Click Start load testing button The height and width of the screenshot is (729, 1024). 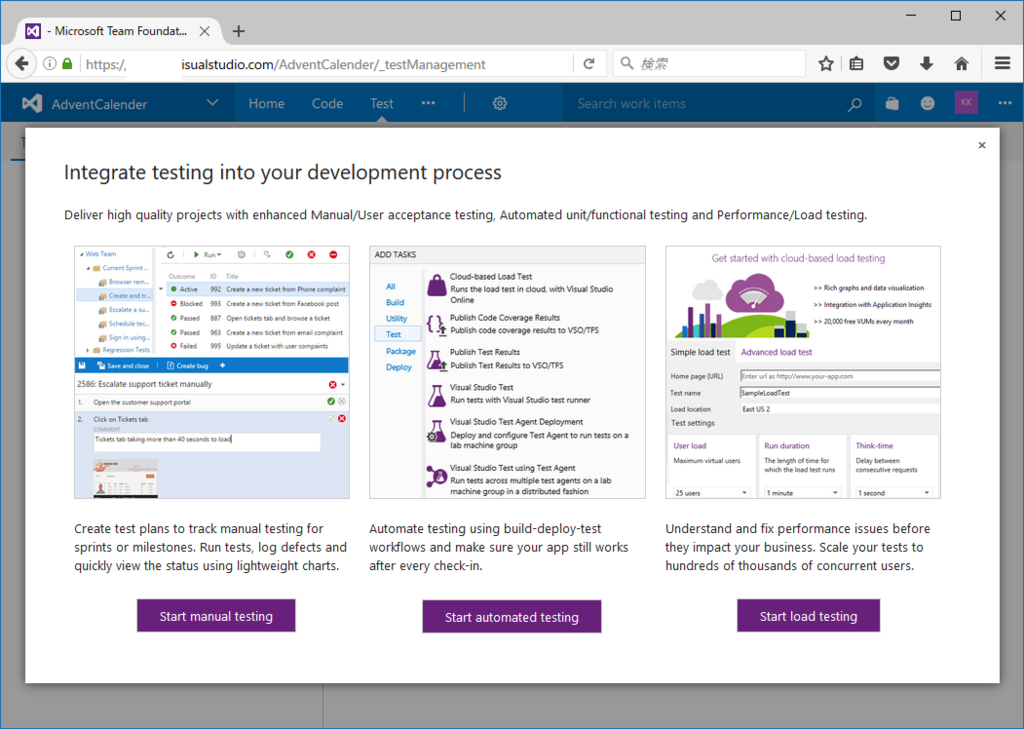[x=808, y=616]
